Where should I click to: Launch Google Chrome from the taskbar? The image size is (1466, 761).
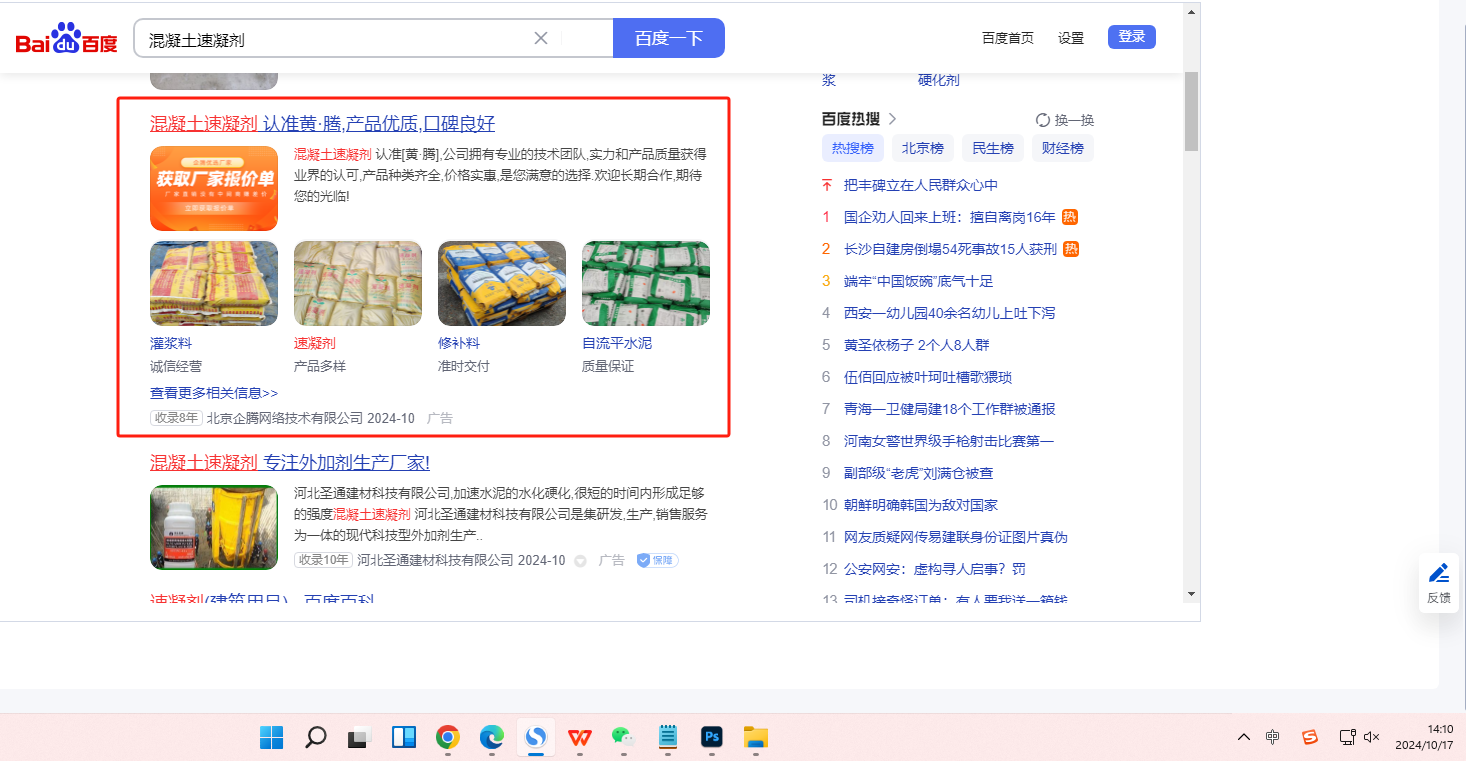447,738
